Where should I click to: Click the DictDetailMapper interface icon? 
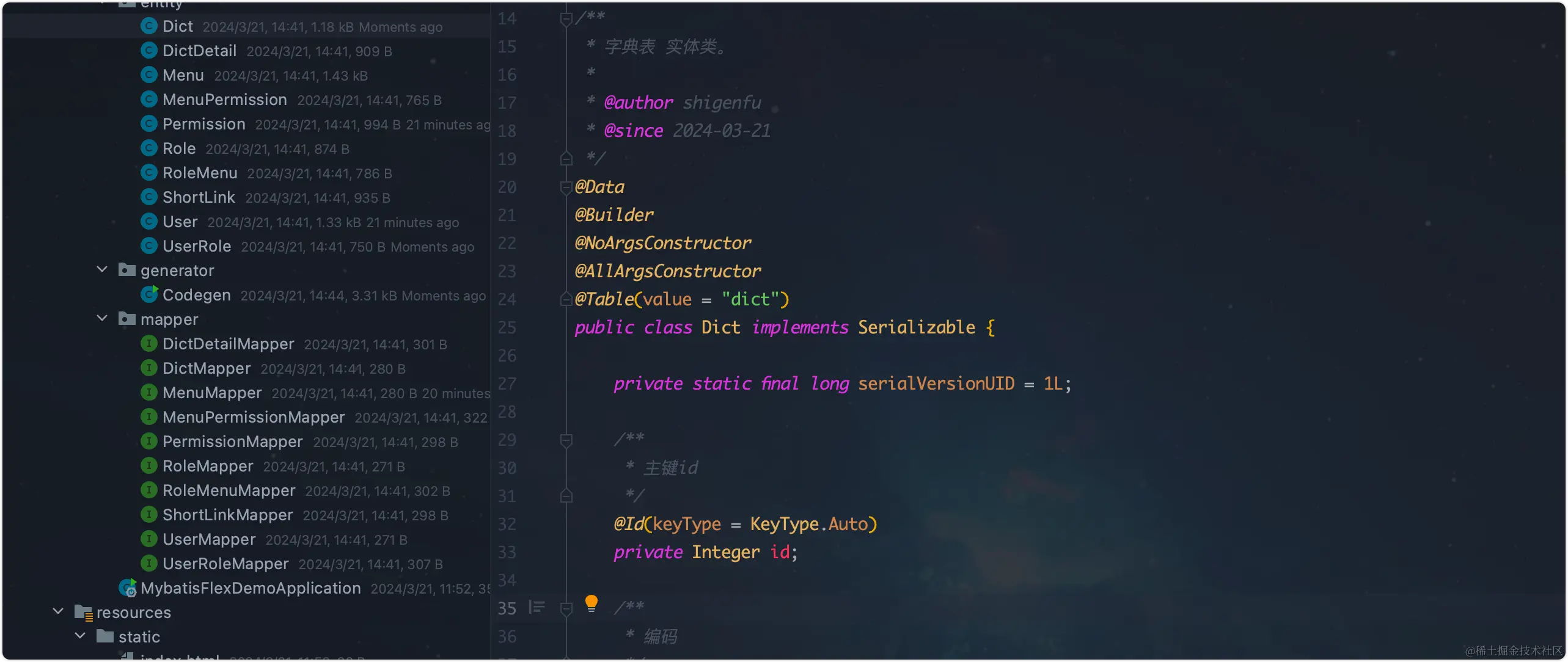point(148,344)
